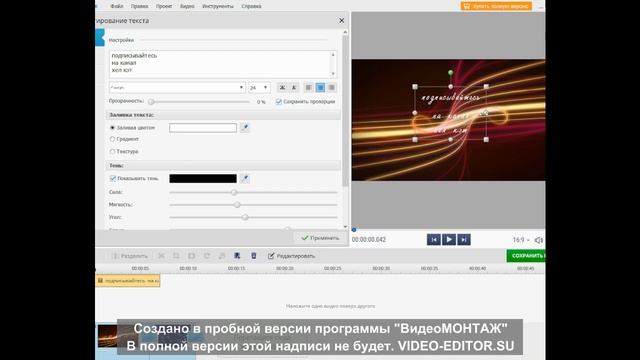Select the yellow text clip on timeline
The image size is (640, 360).
(x=128, y=281)
